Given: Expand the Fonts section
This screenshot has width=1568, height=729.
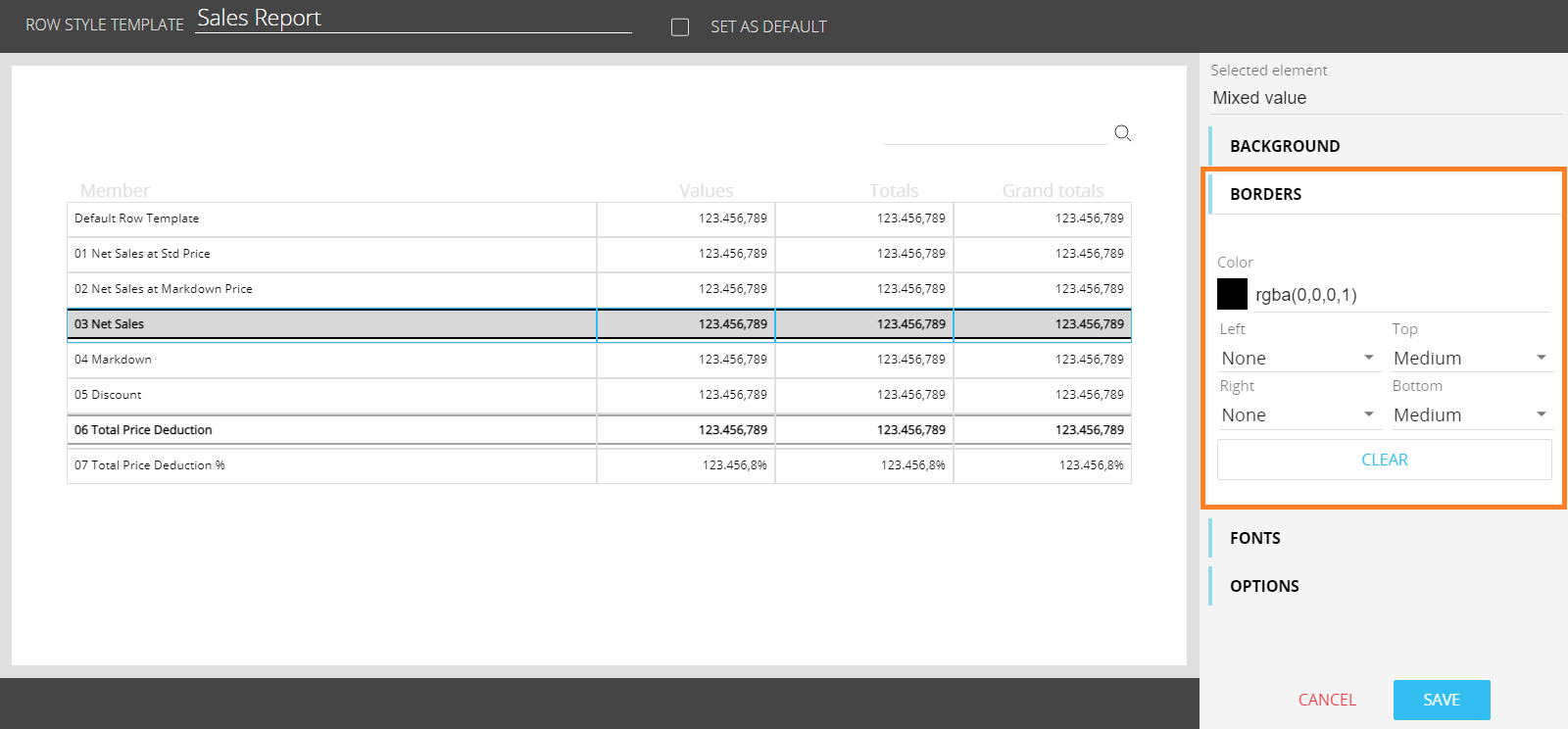Looking at the screenshot, I should click(1254, 538).
